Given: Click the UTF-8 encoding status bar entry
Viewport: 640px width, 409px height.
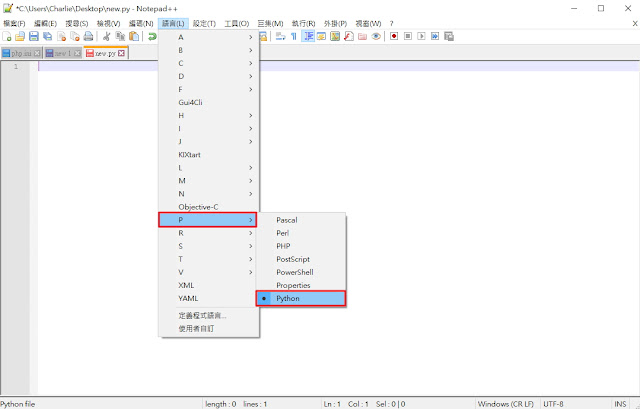Looking at the screenshot, I should (553, 404).
